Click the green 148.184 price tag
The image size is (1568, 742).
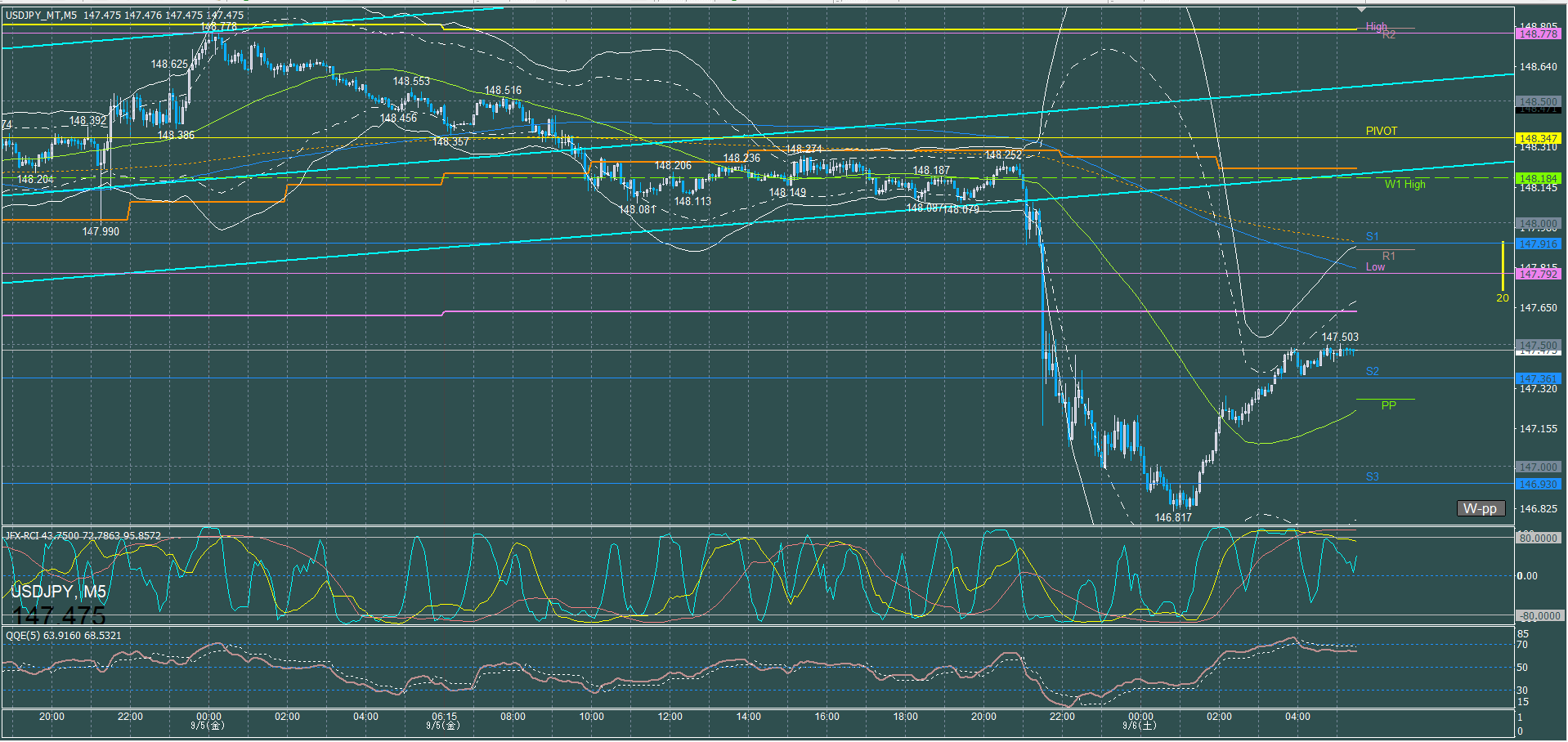coord(1537,178)
